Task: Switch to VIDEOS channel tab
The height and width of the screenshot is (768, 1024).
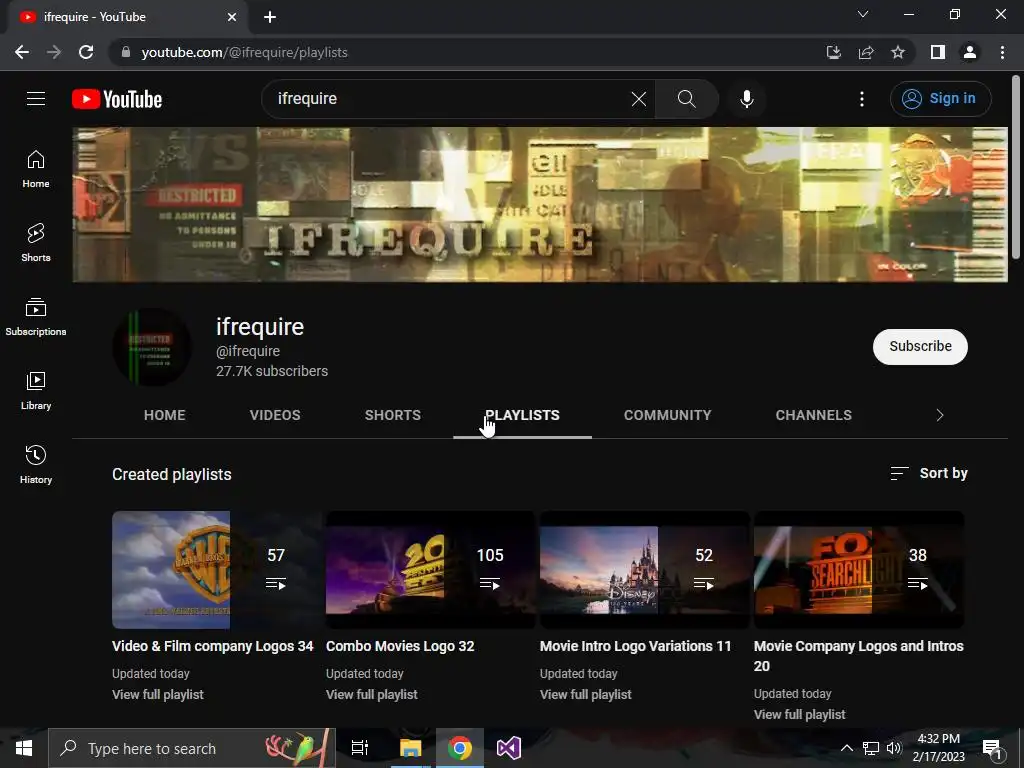Action: click(x=275, y=415)
